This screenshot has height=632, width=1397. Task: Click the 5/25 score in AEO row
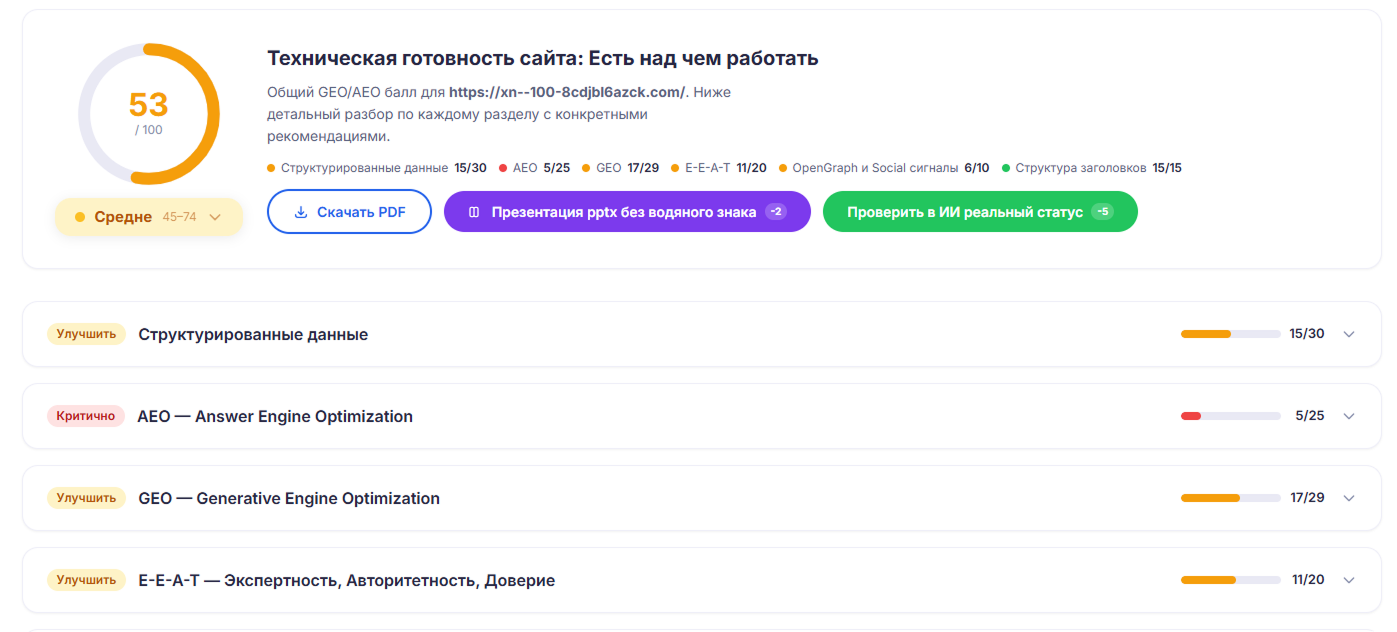tap(1310, 416)
